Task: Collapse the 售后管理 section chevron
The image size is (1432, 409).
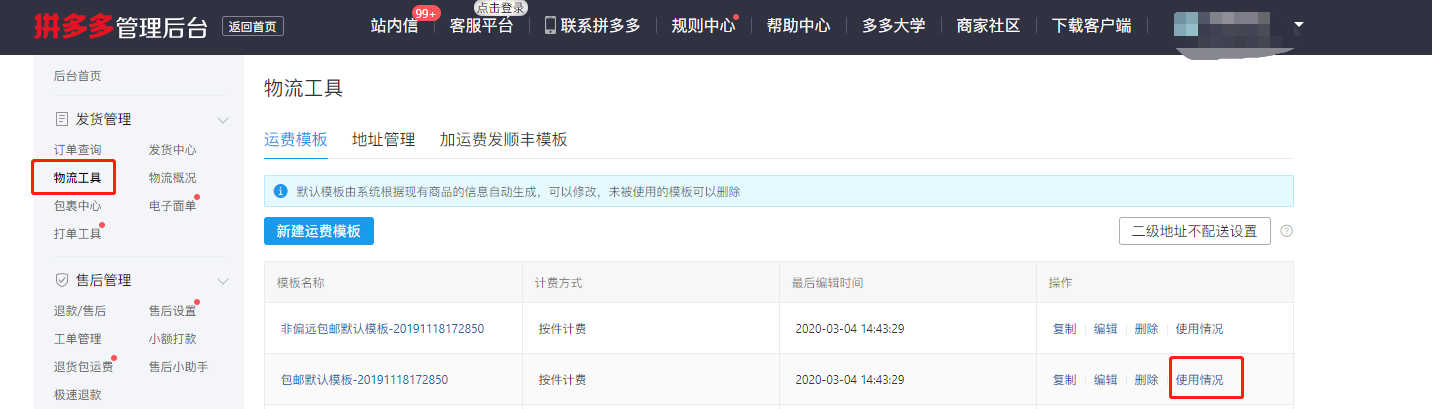Action: (x=223, y=280)
